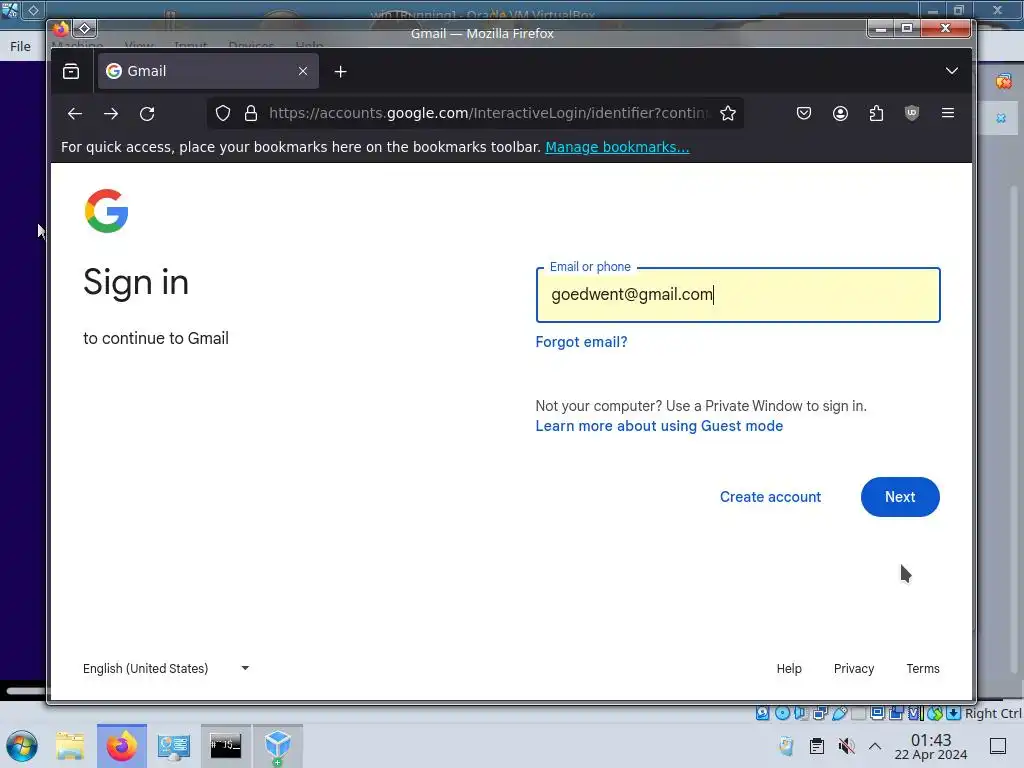Click VirtualBox network status icon
Image resolution: width=1024 pixels, height=768 pixels.
coord(820,713)
